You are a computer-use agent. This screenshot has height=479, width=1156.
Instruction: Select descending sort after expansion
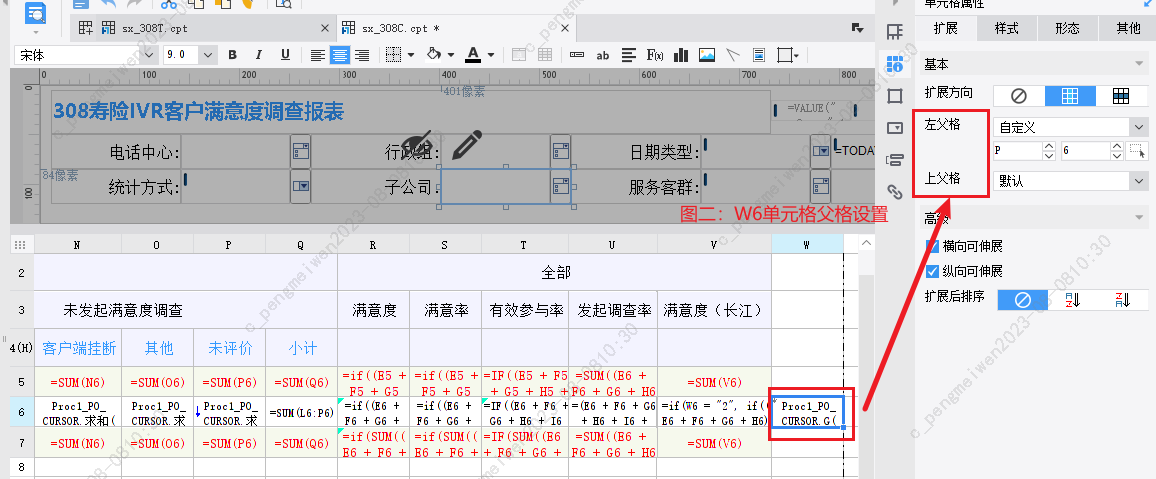1121,300
